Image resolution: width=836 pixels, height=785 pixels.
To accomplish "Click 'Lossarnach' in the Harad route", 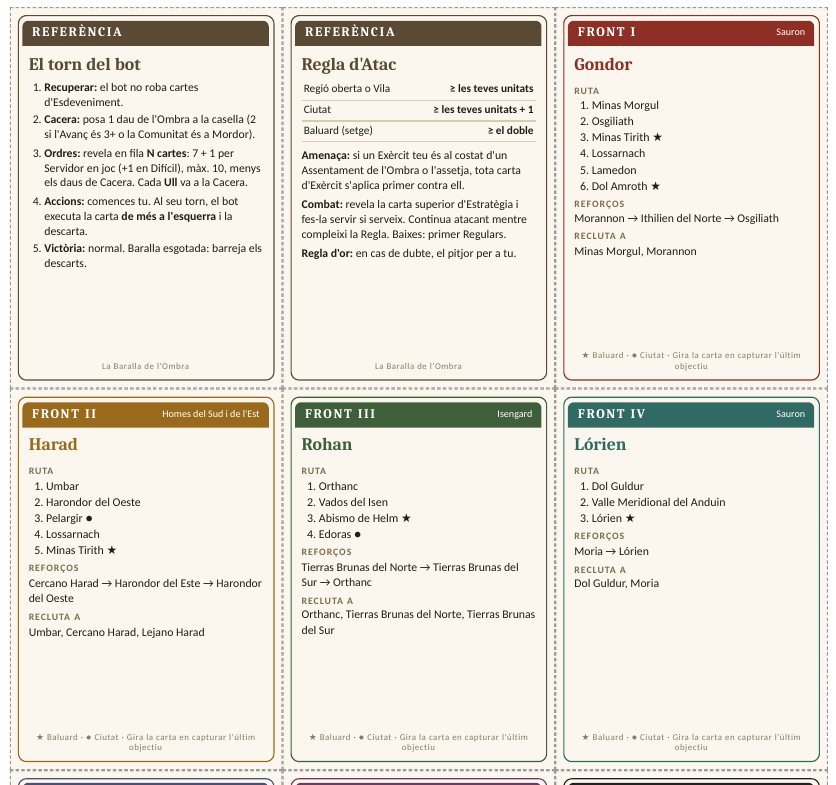I will click(73, 534).
